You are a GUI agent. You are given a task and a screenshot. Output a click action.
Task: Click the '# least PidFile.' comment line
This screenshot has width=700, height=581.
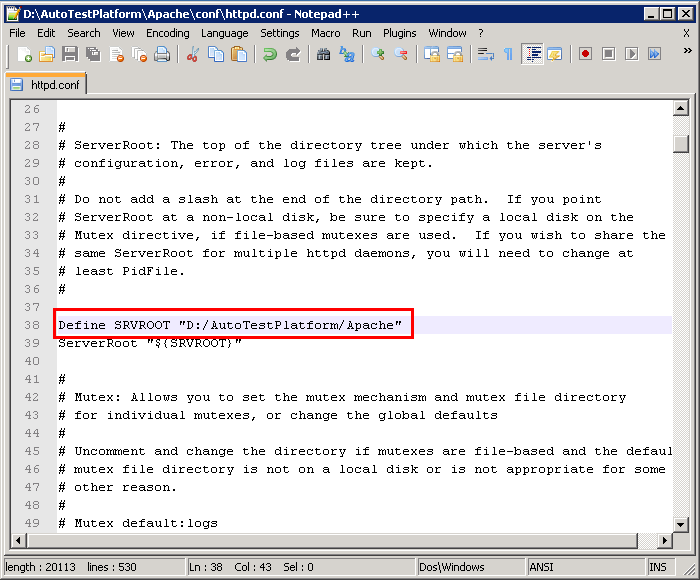(121, 271)
